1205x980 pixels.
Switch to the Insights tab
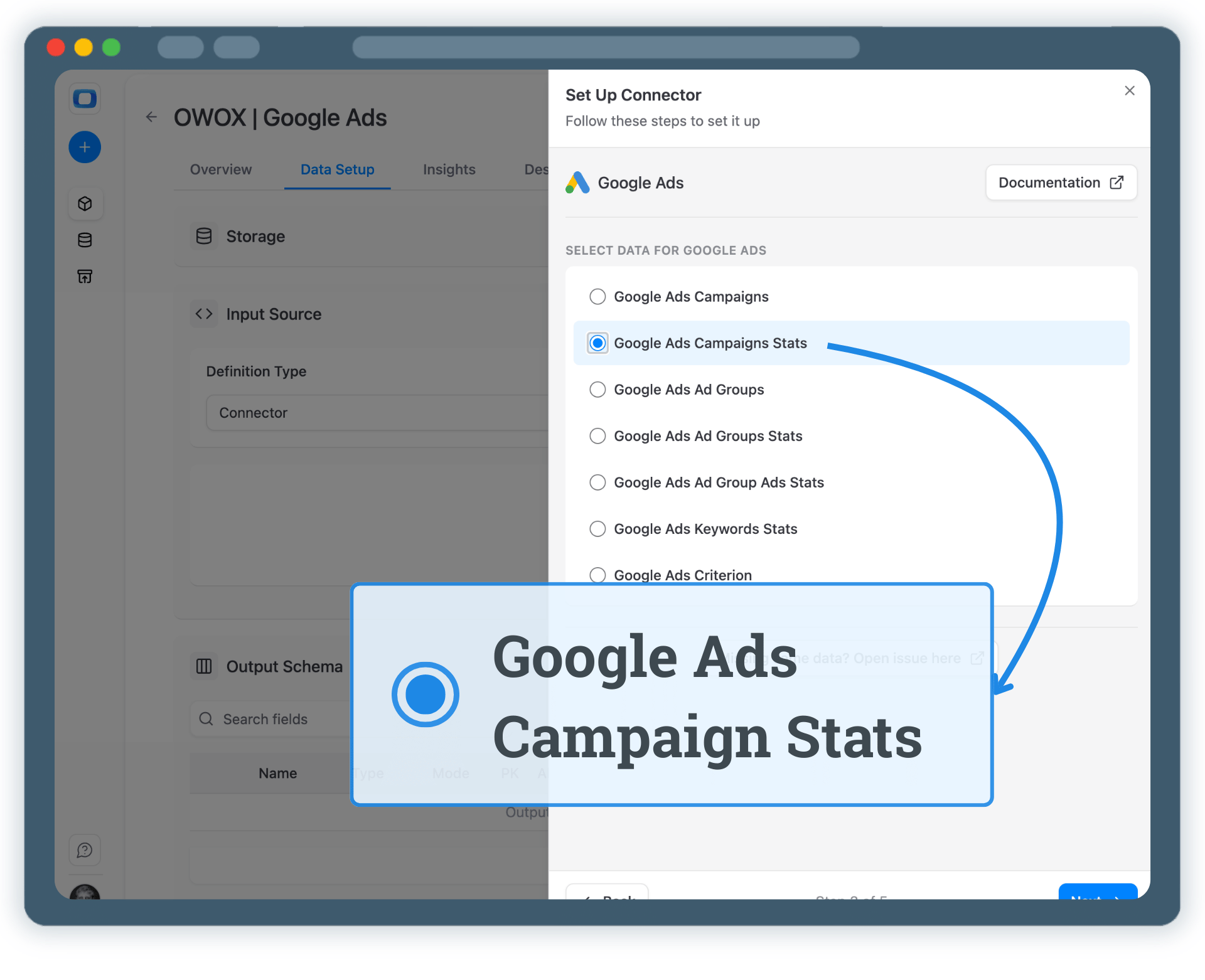click(x=449, y=169)
